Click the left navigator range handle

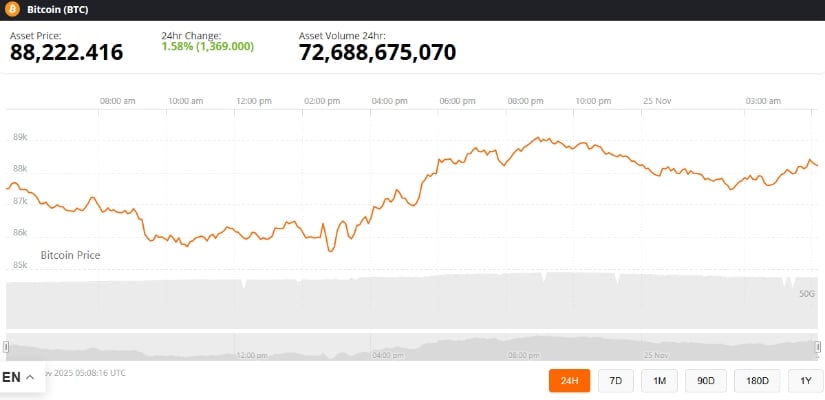pyautogui.click(x=6, y=346)
